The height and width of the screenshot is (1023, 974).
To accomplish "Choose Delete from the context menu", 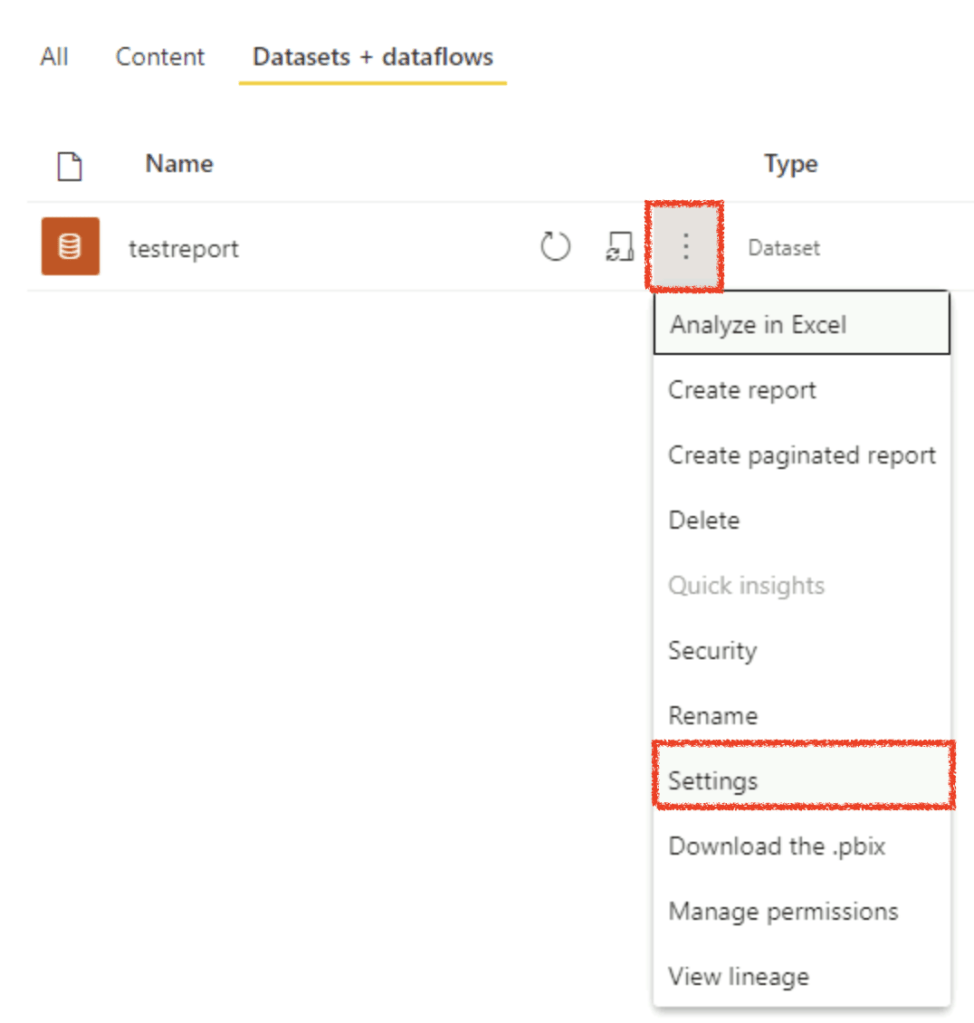I will tap(704, 520).
